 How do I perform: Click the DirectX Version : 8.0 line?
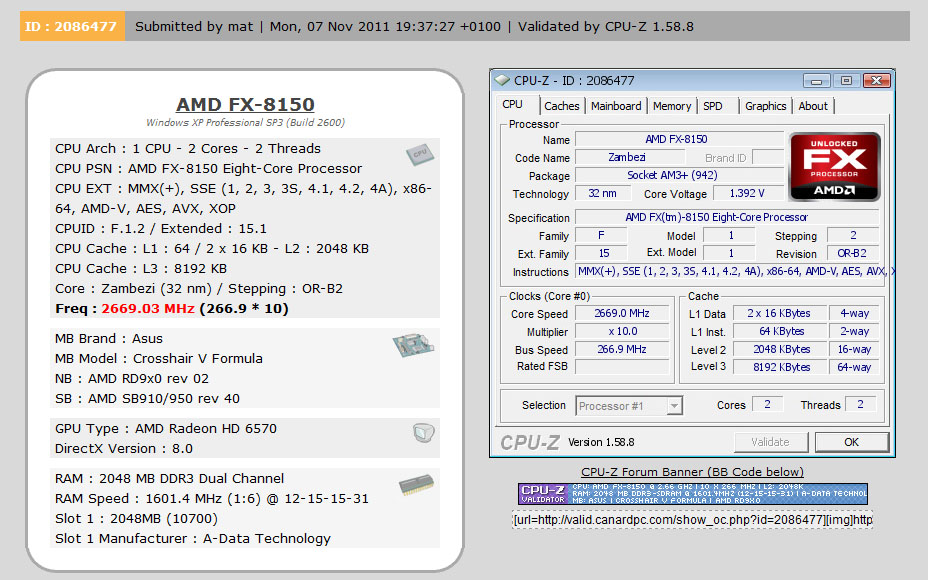point(124,449)
